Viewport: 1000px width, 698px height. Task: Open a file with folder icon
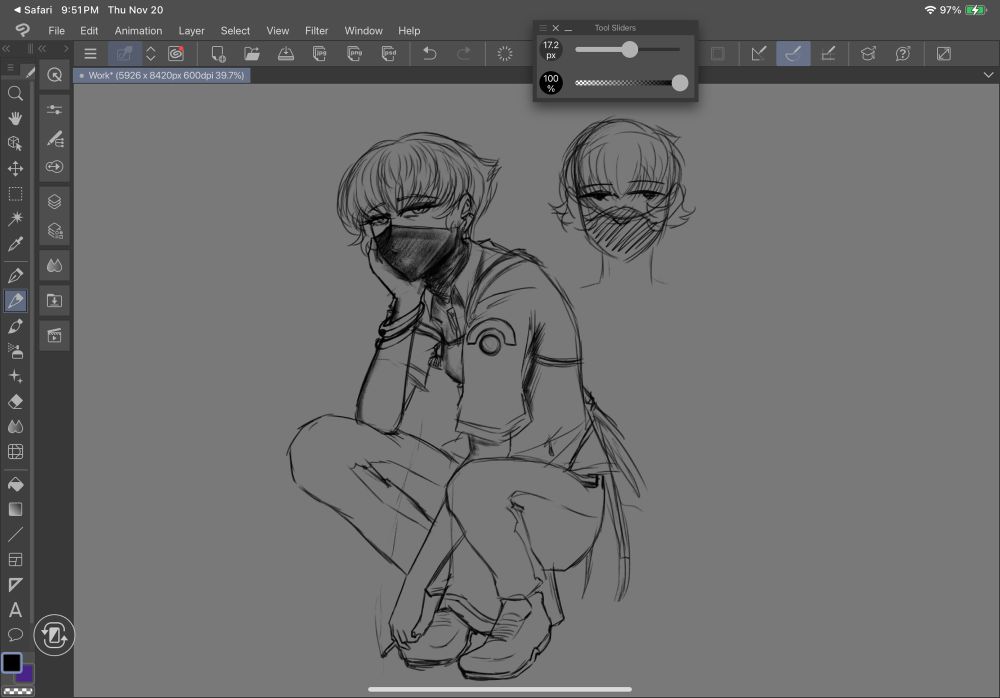(252, 54)
